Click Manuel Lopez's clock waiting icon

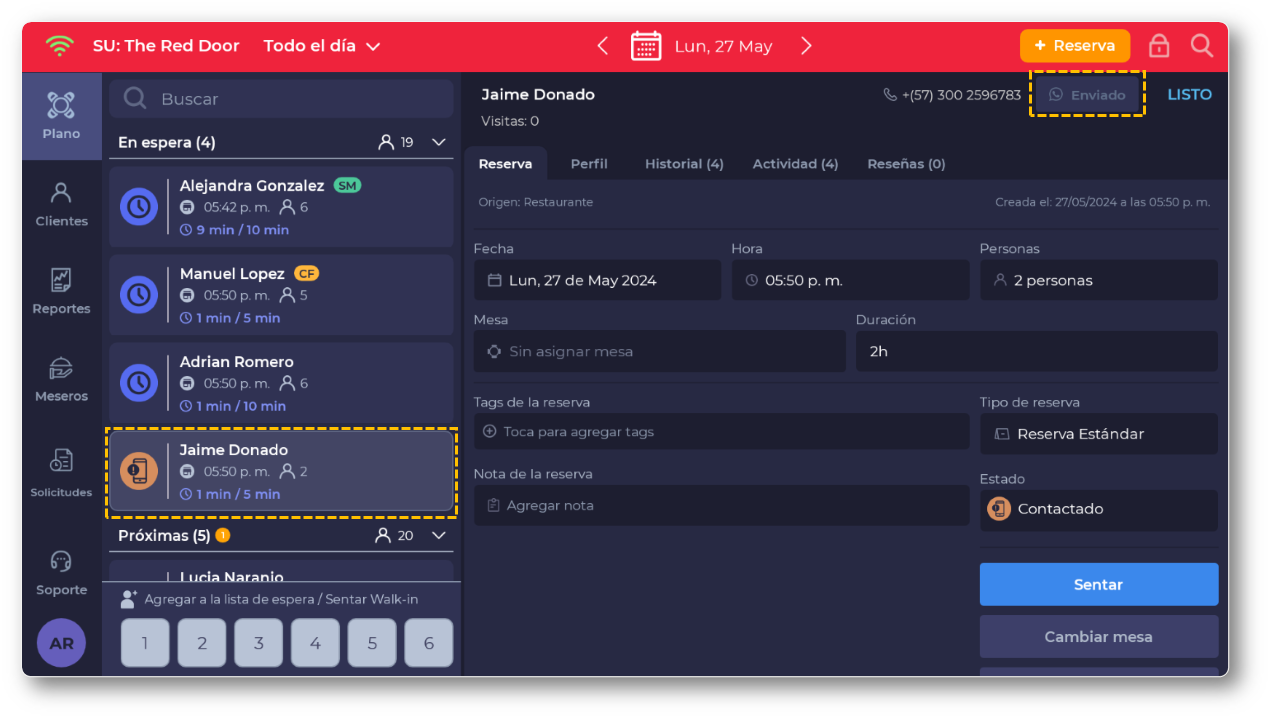(x=139, y=295)
